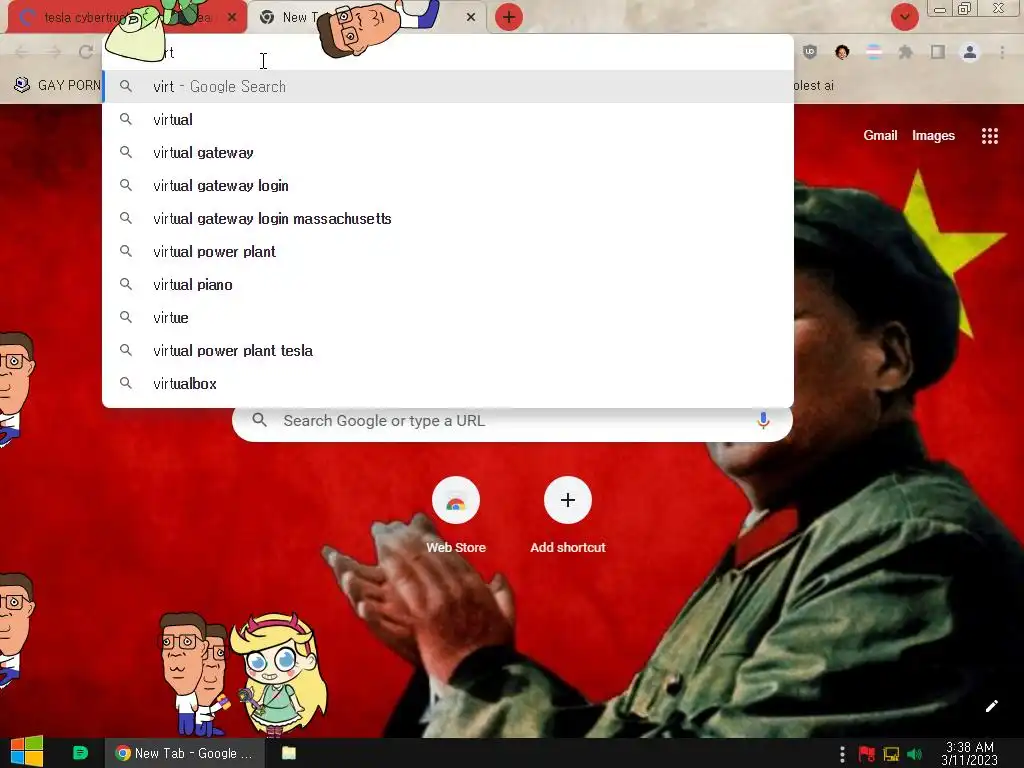This screenshot has width=1024, height=768.
Task: Open the New Tab - Google taskbar button
Action: [185, 753]
